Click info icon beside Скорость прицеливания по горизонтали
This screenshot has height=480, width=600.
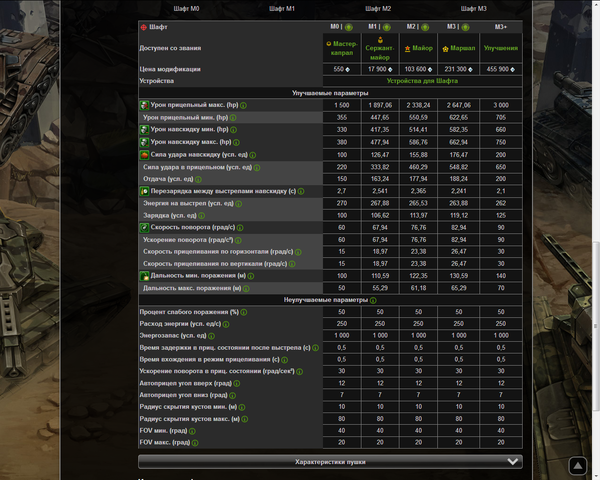pyautogui.click(x=298, y=252)
